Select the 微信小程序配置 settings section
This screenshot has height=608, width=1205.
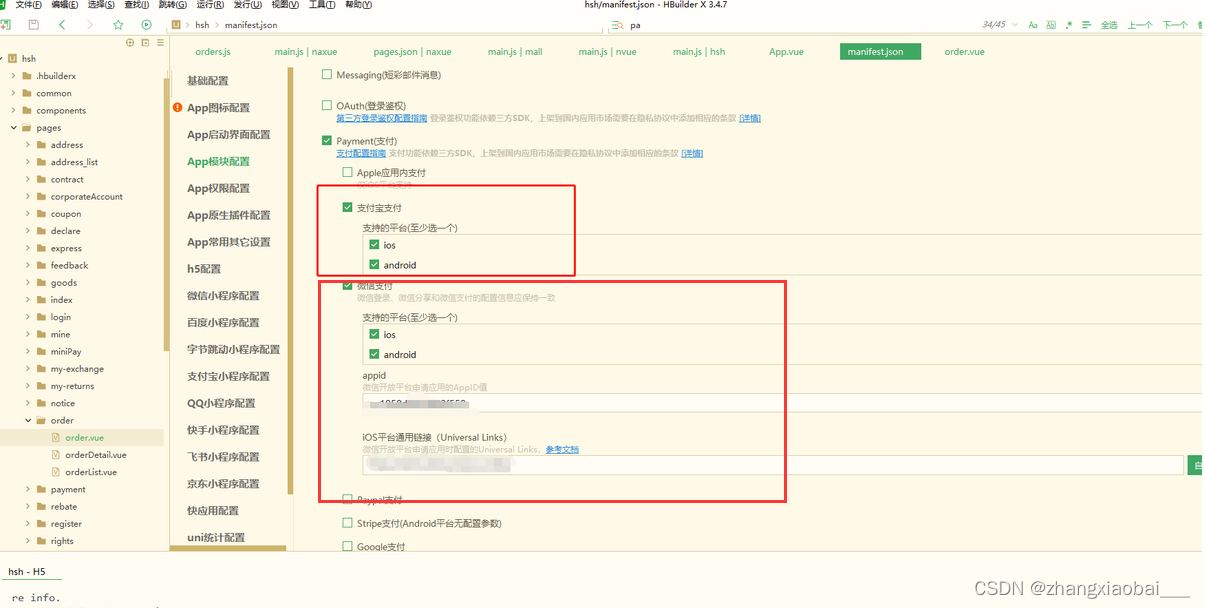(x=223, y=295)
